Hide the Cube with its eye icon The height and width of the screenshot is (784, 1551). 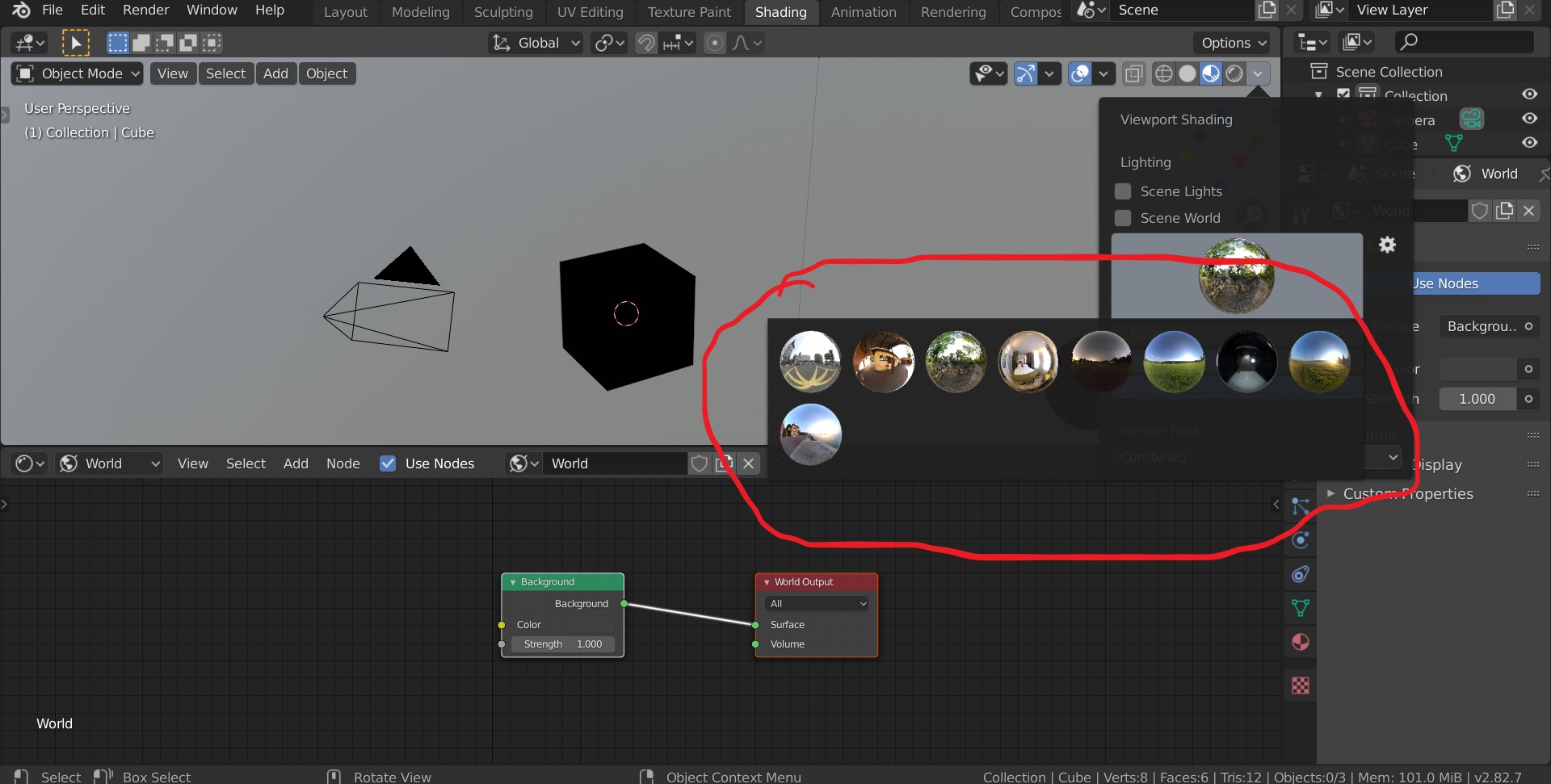point(1529,142)
